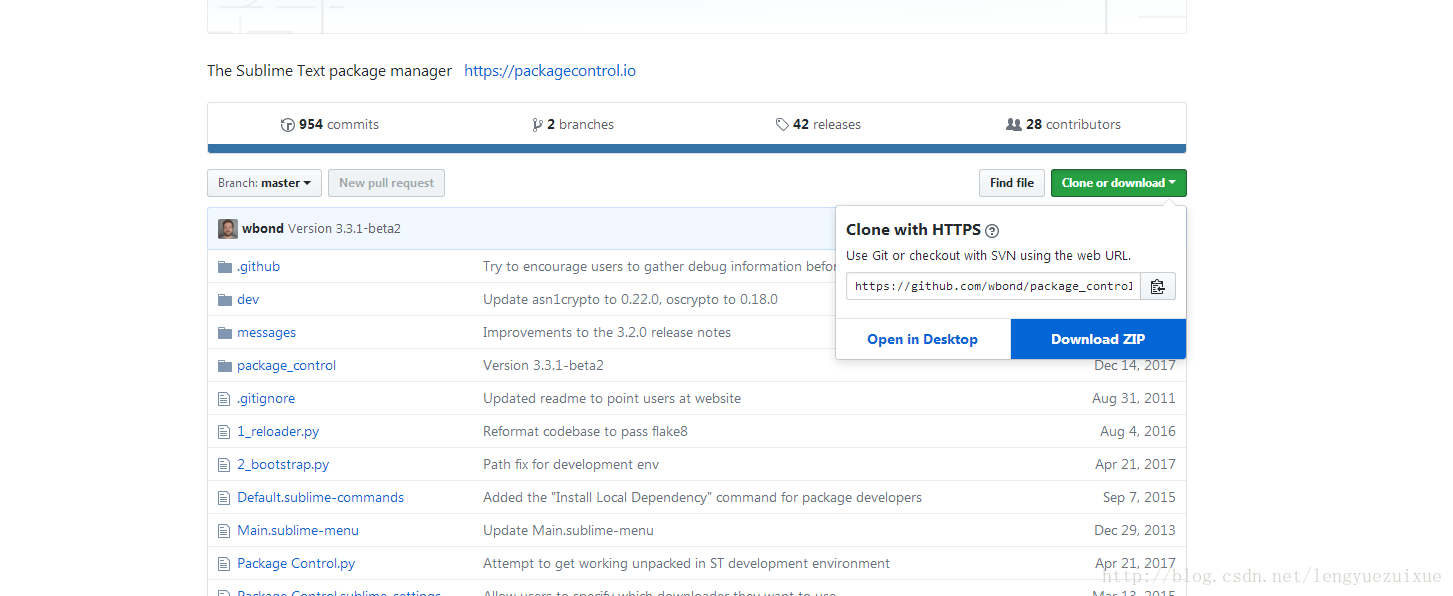Click the wbond avatar thumbnail
Image resolution: width=1453 pixels, height=596 pixels.
tap(228, 228)
